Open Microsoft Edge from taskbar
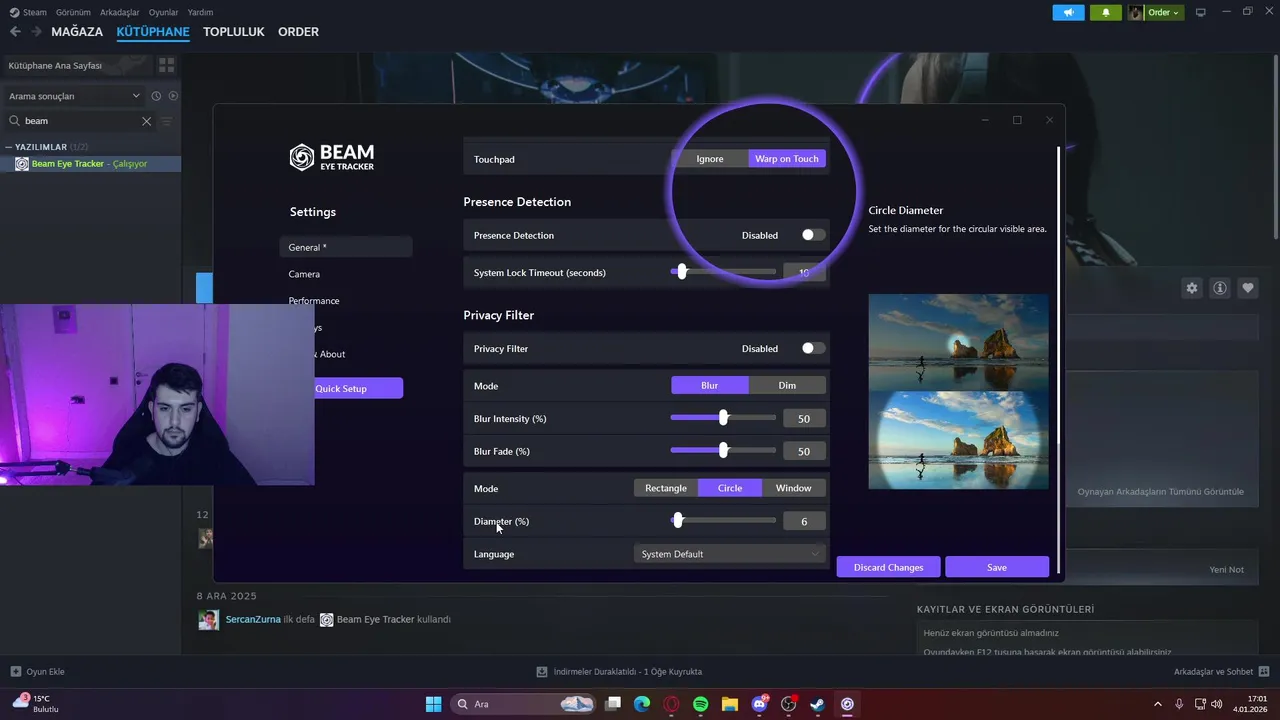 coord(642,704)
